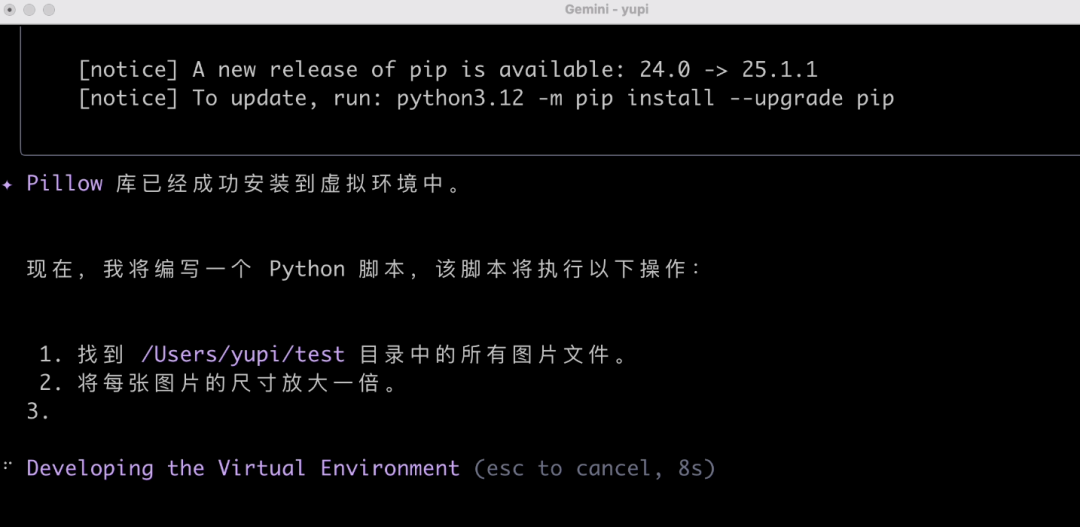Click the /Users/yupi/test directory path

coord(243,354)
